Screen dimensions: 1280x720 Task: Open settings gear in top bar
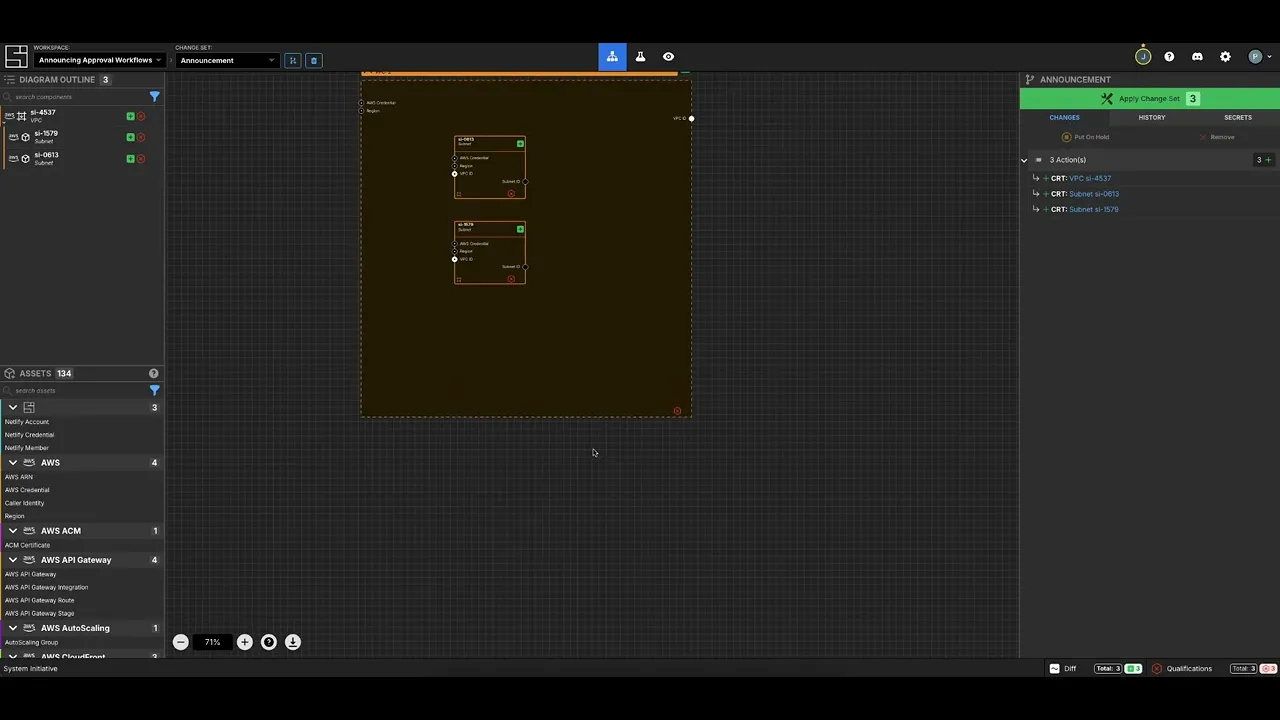1225,57
